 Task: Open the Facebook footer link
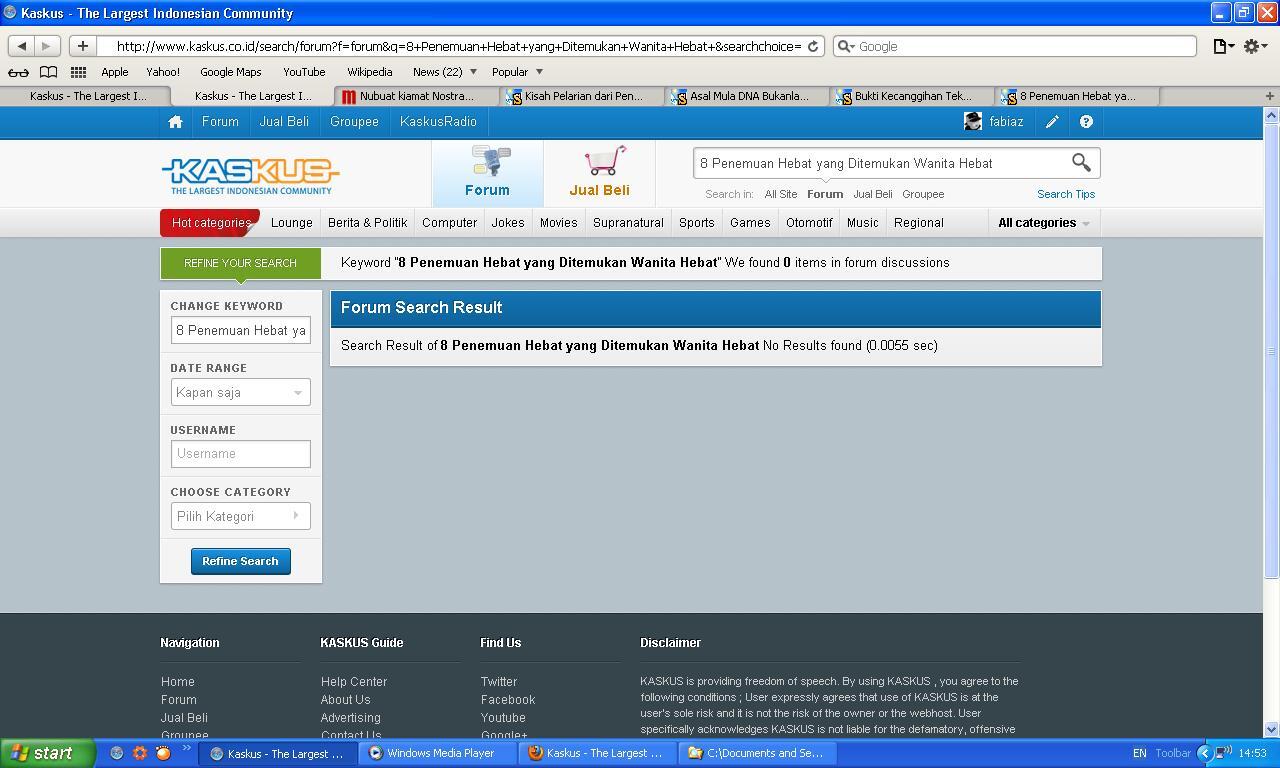(x=508, y=700)
